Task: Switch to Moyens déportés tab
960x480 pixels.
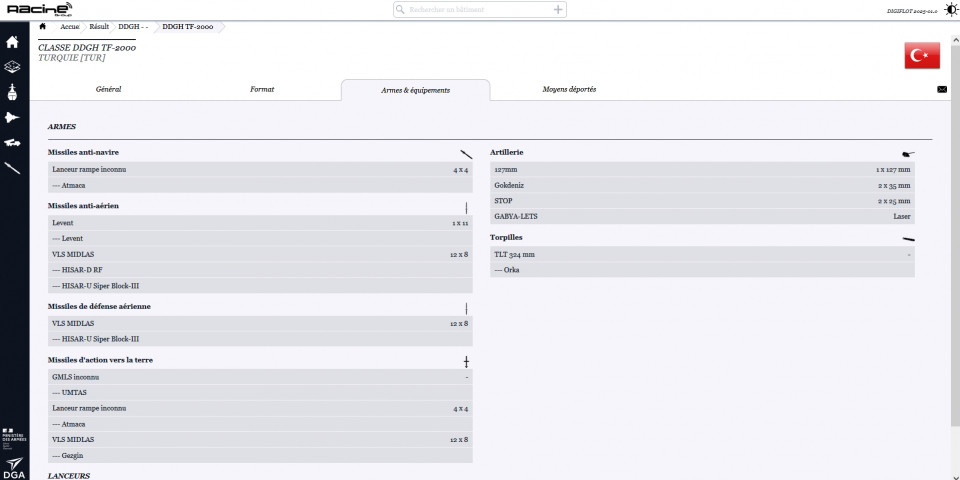Action: tap(569, 89)
